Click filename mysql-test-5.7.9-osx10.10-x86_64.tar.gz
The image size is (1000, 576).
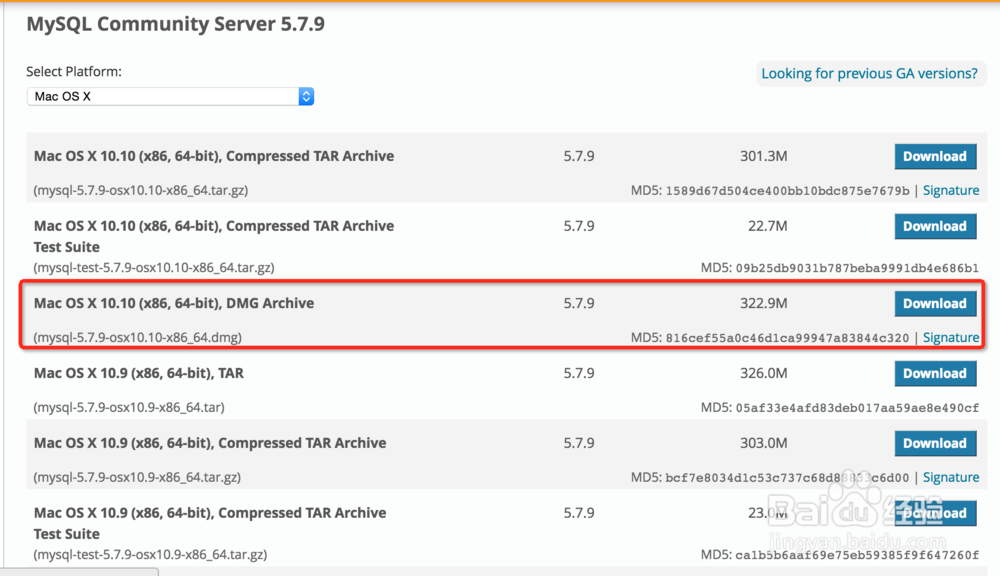point(154,267)
